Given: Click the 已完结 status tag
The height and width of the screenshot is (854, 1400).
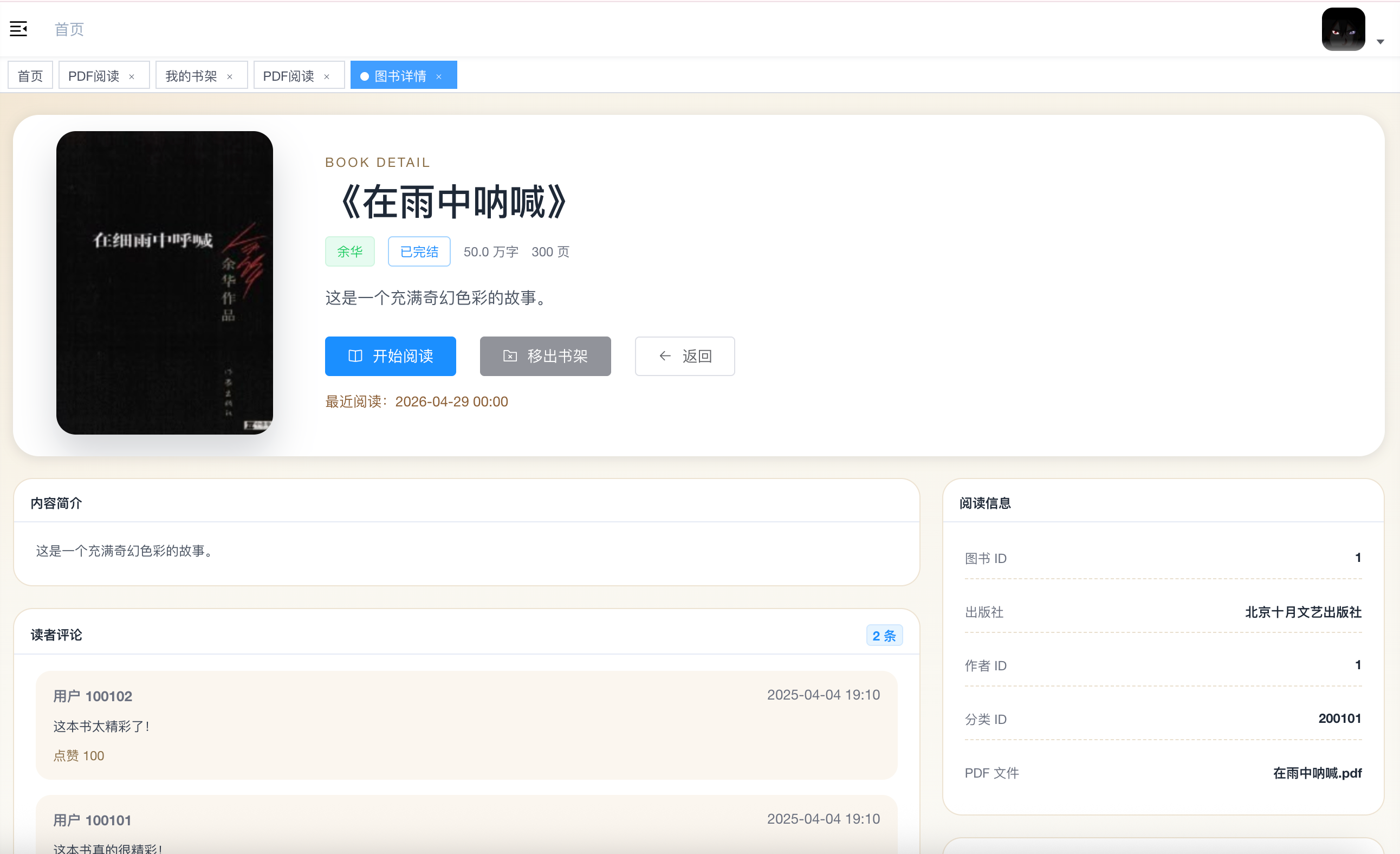Looking at the screenshot, I should tap(419, 252).
